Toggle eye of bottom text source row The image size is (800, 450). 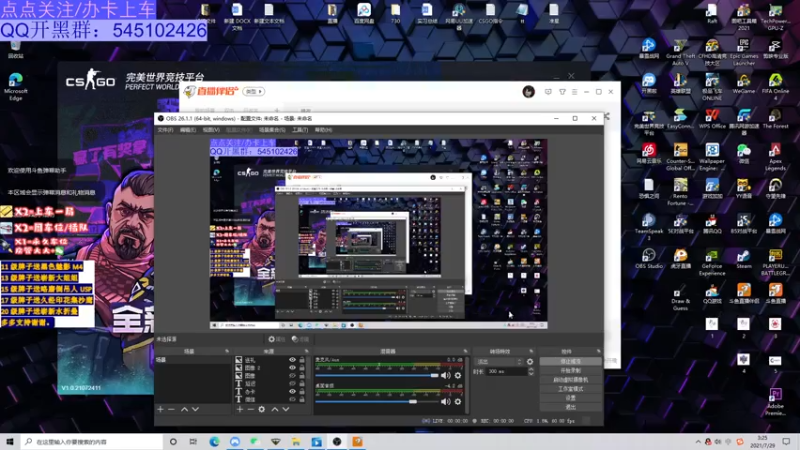292,399
